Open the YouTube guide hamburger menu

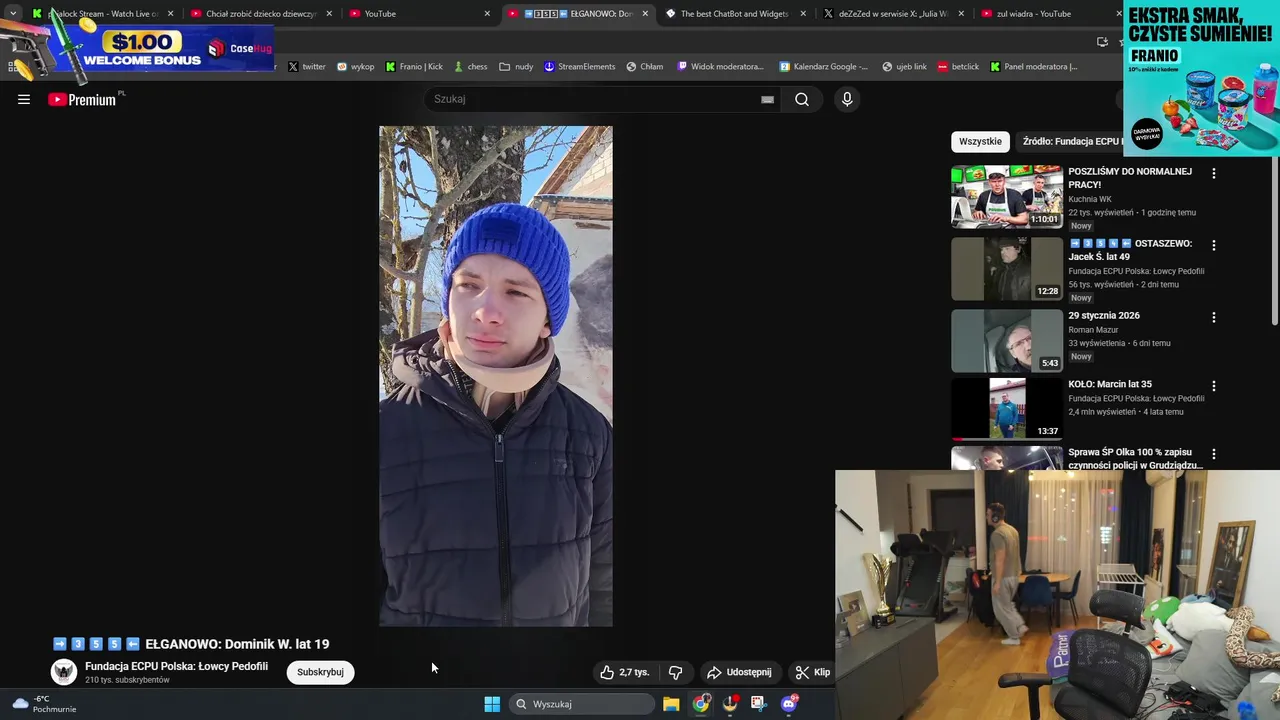[24, 99]
